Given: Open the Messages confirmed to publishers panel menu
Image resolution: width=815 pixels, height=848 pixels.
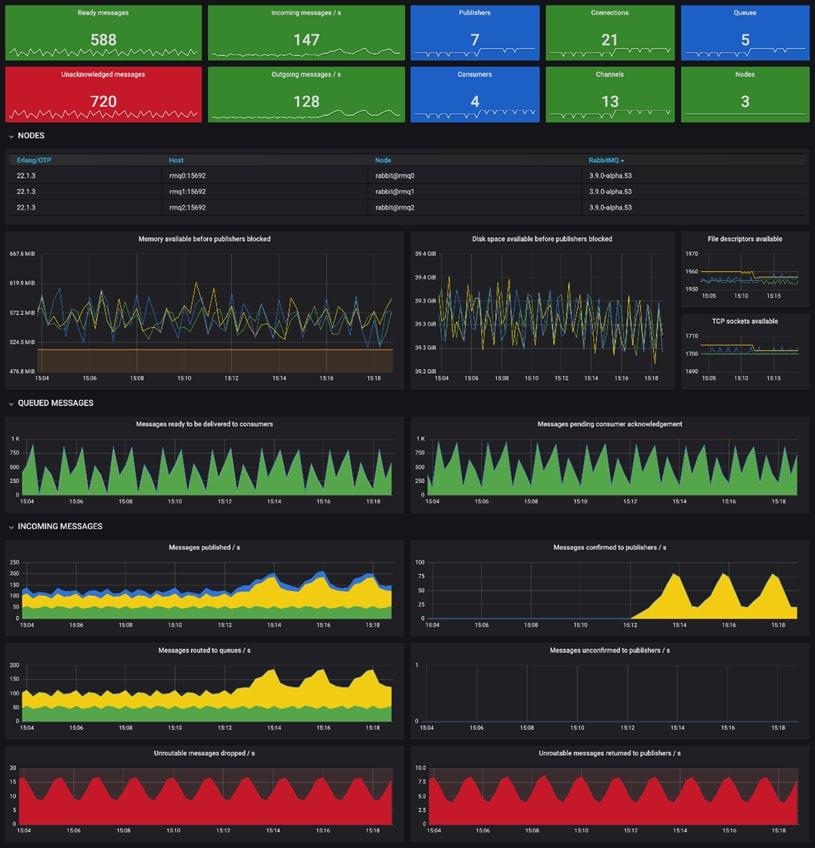Looking at the screenshot, I should click(610, 547).
